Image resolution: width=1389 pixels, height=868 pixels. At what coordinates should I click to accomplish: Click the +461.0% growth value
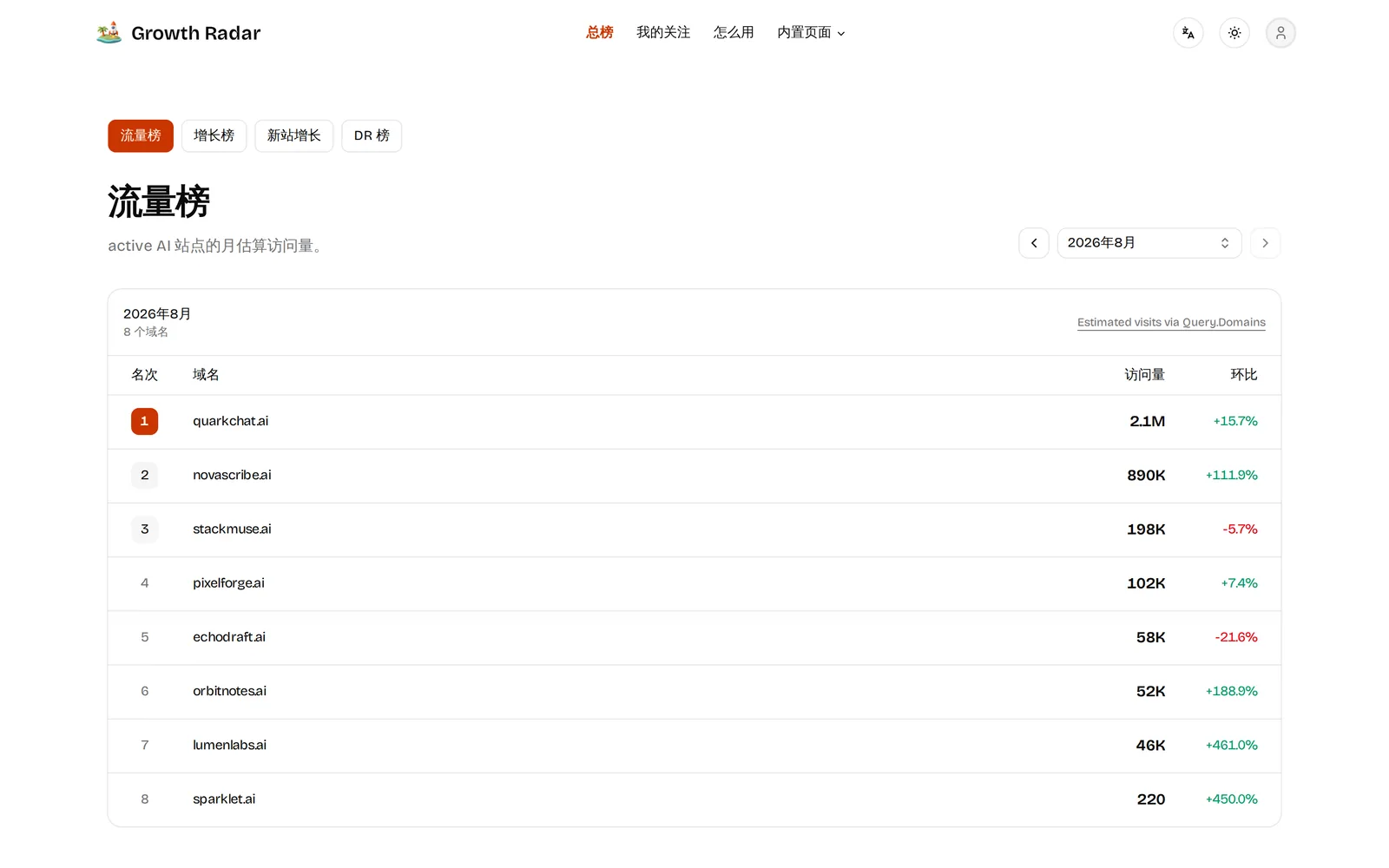point(1231,745)
